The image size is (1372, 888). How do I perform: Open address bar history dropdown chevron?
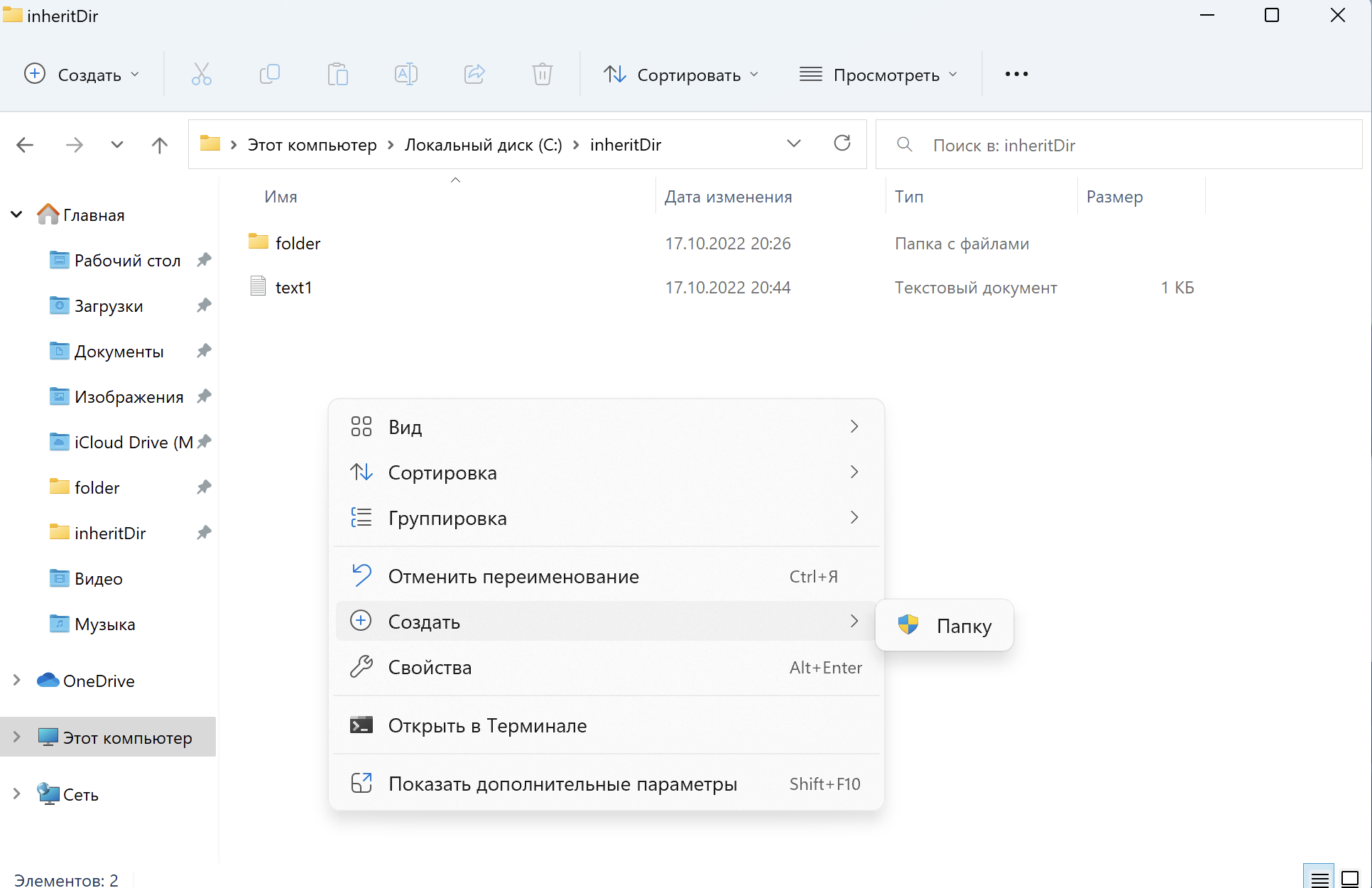pyautogui.click(x=794, y=144)
